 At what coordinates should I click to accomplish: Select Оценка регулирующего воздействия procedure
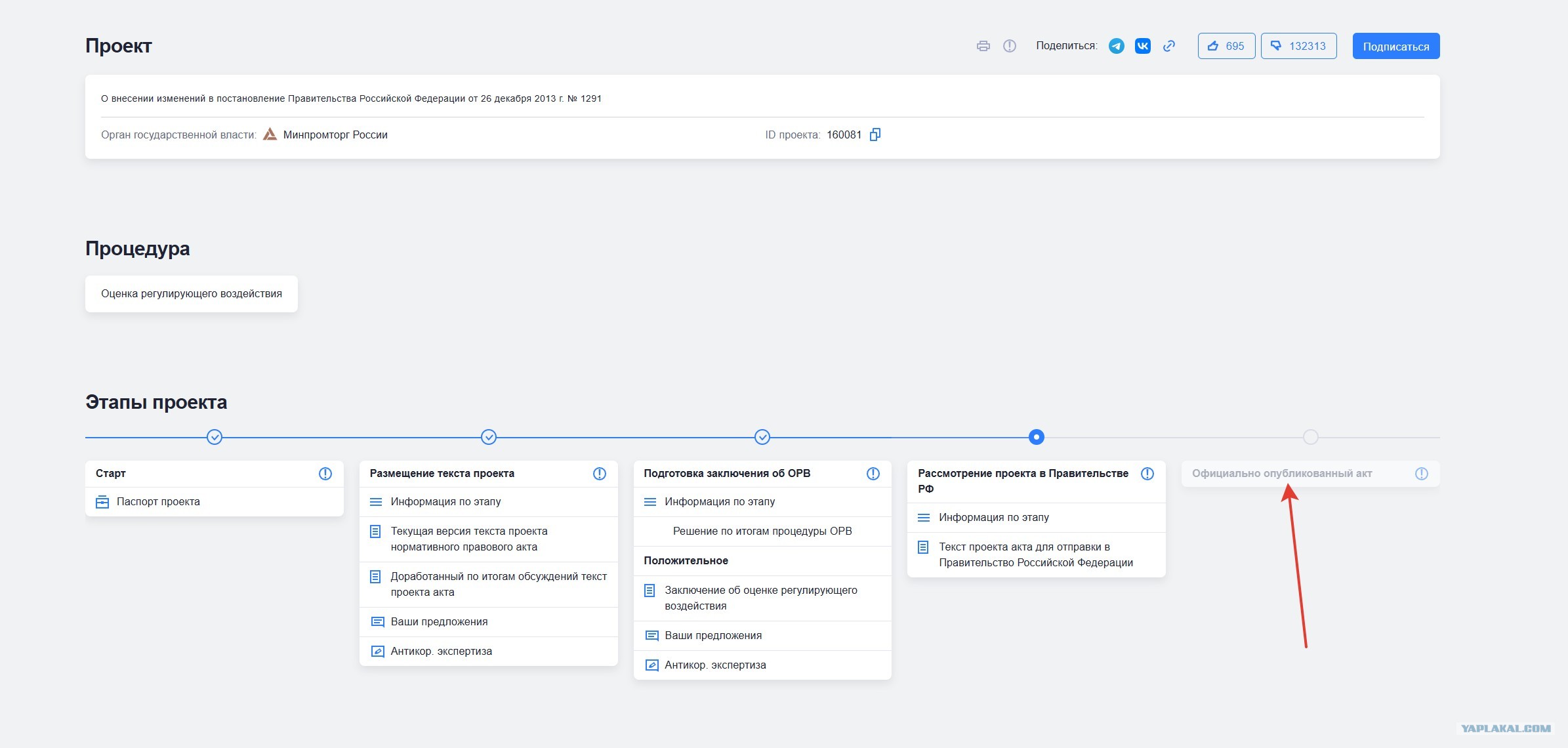[192, 294]
